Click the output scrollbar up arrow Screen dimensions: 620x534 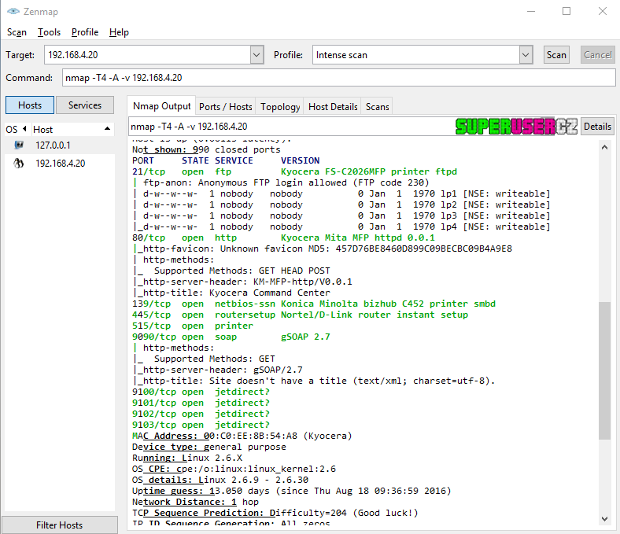tap(604, 147)
